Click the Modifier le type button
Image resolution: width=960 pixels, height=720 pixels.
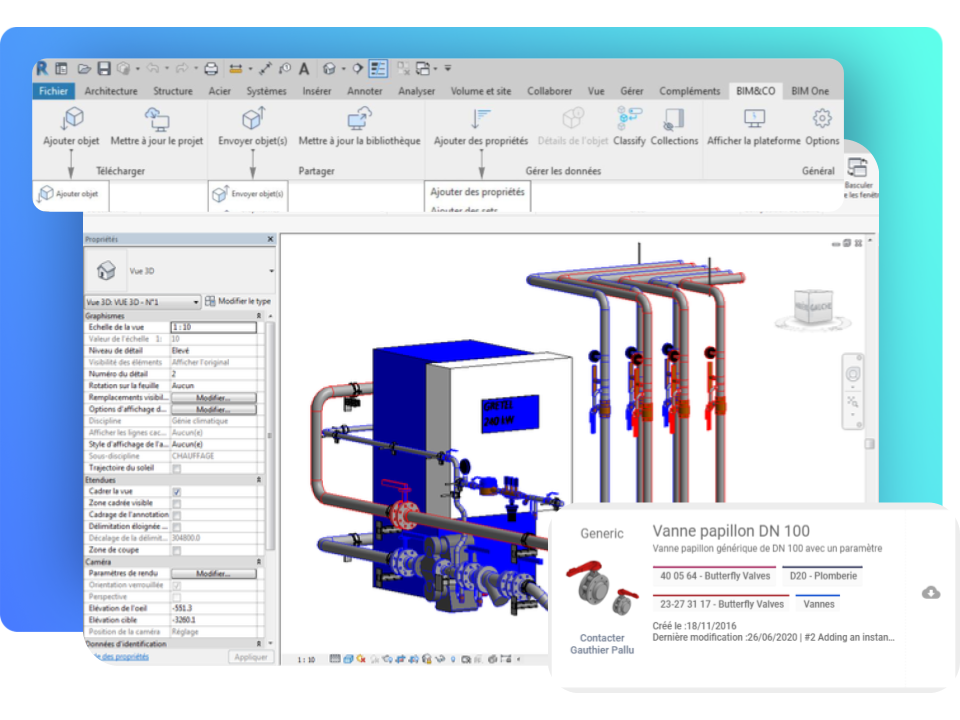(238, 301)
